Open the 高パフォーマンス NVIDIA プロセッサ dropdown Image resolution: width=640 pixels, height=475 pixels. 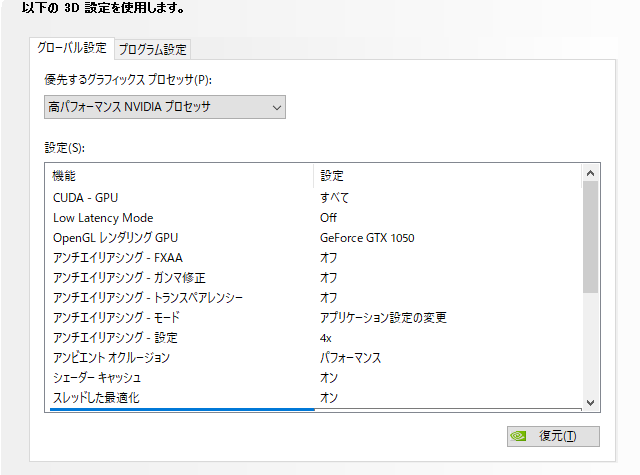tap(165, 107)
